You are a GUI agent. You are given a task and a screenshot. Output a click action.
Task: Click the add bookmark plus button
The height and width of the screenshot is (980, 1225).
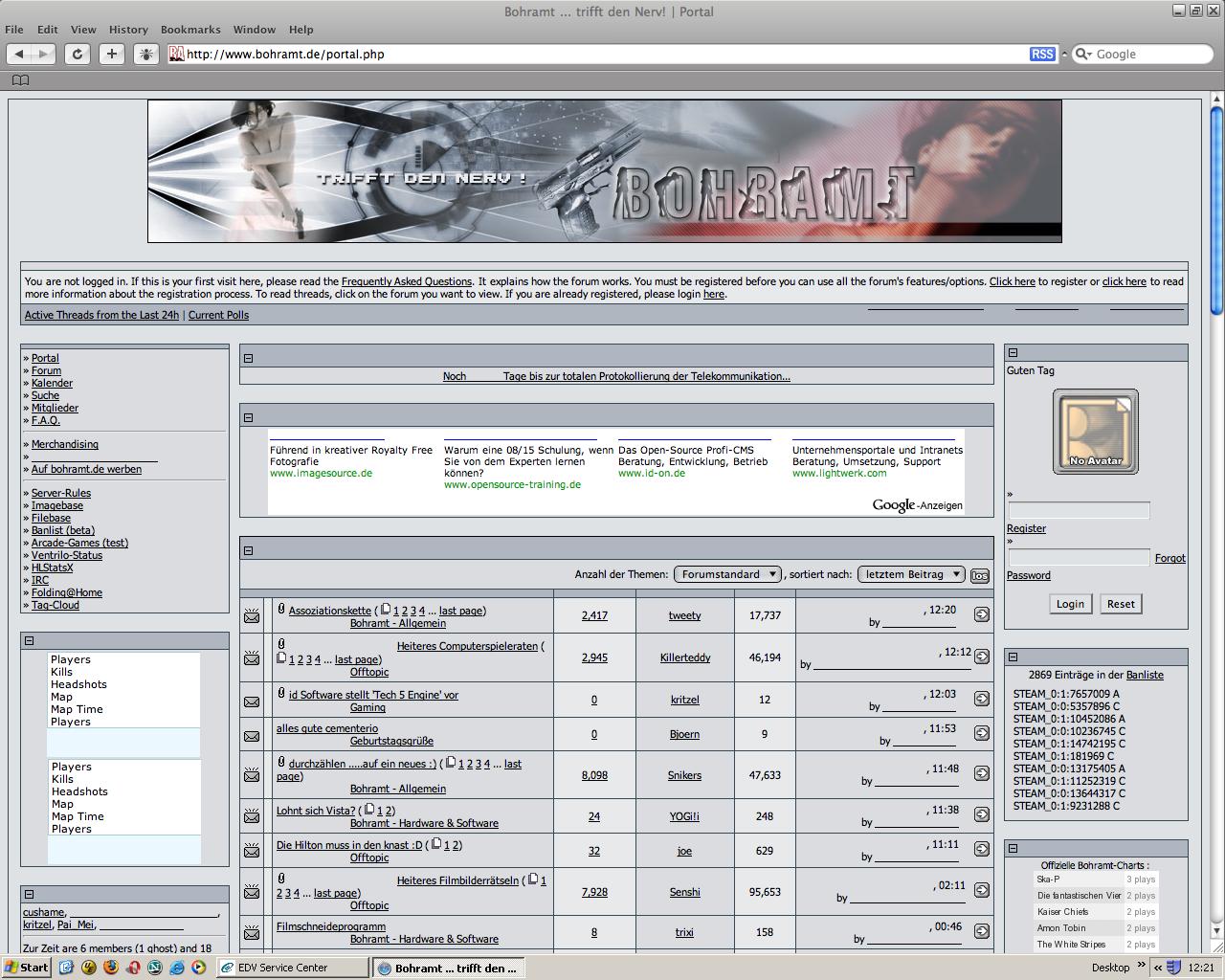click(x=112, y=55)
